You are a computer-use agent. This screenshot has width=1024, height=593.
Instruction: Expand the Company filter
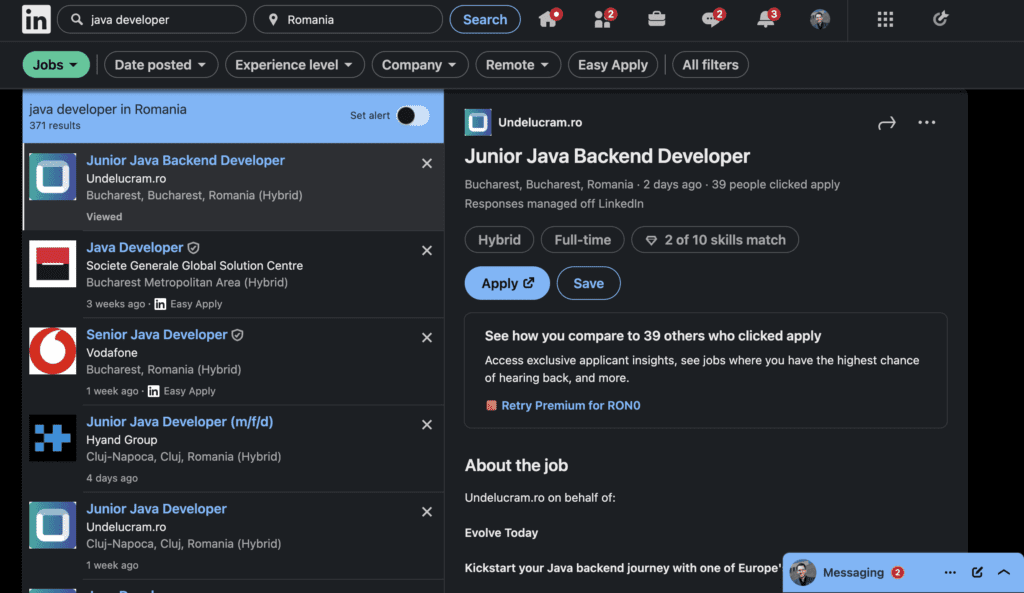coord(419,65)
